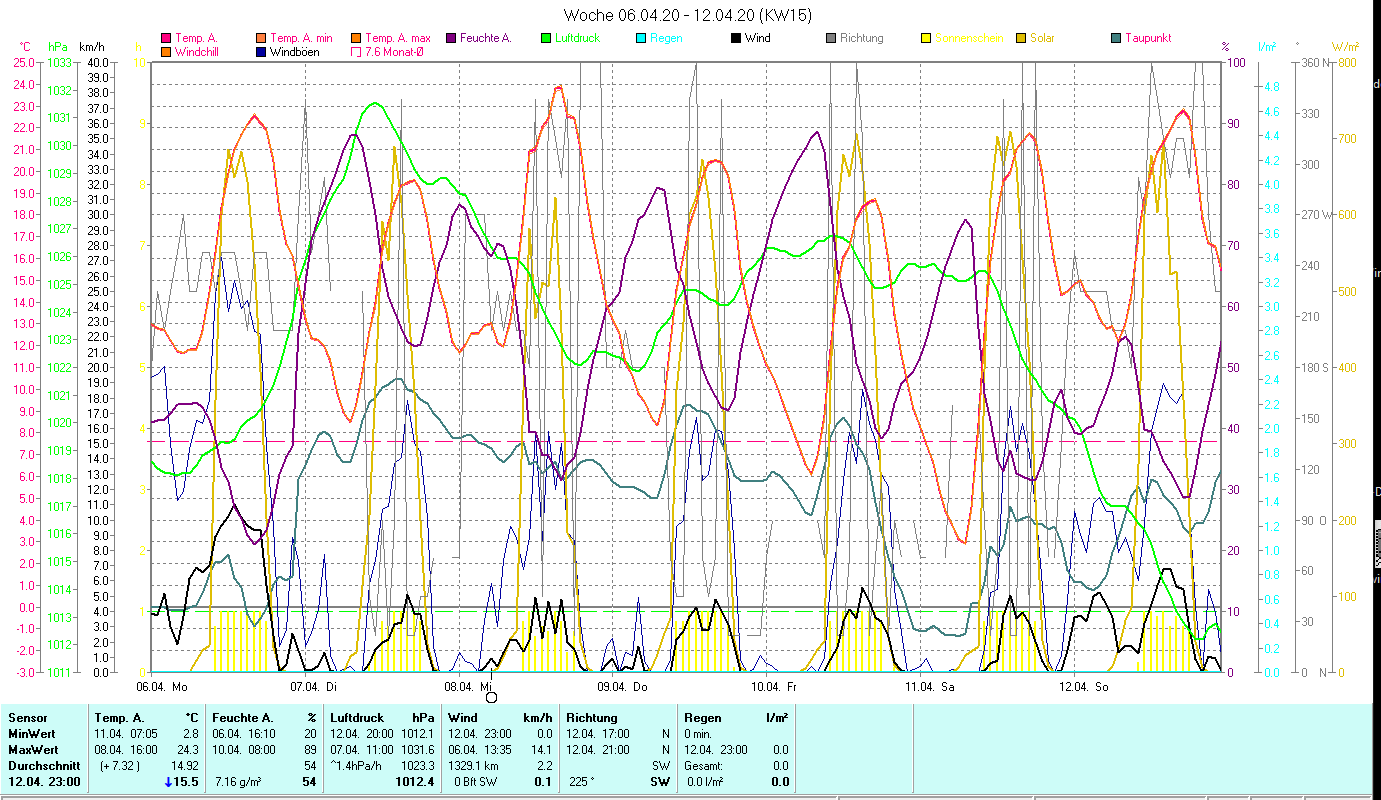Click the maximum pressure value 1031.6
This screenshot has height=800, width=1381.
417,750
